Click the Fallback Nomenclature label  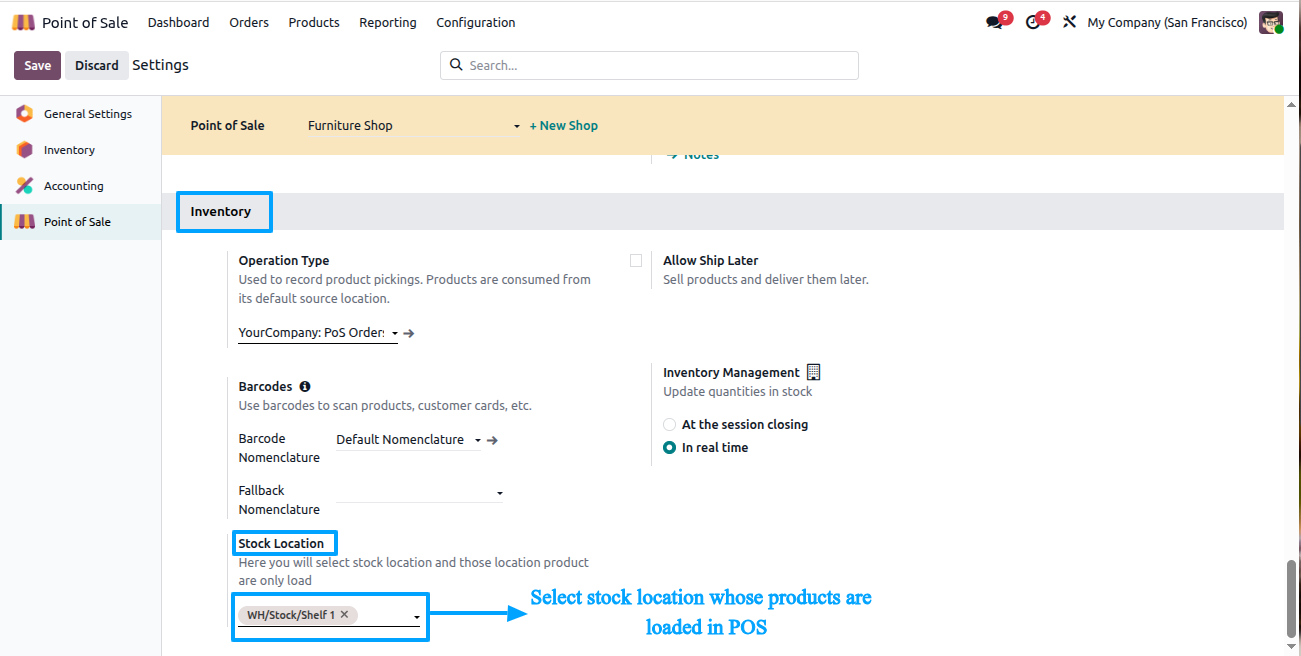(x=279, y=500)
